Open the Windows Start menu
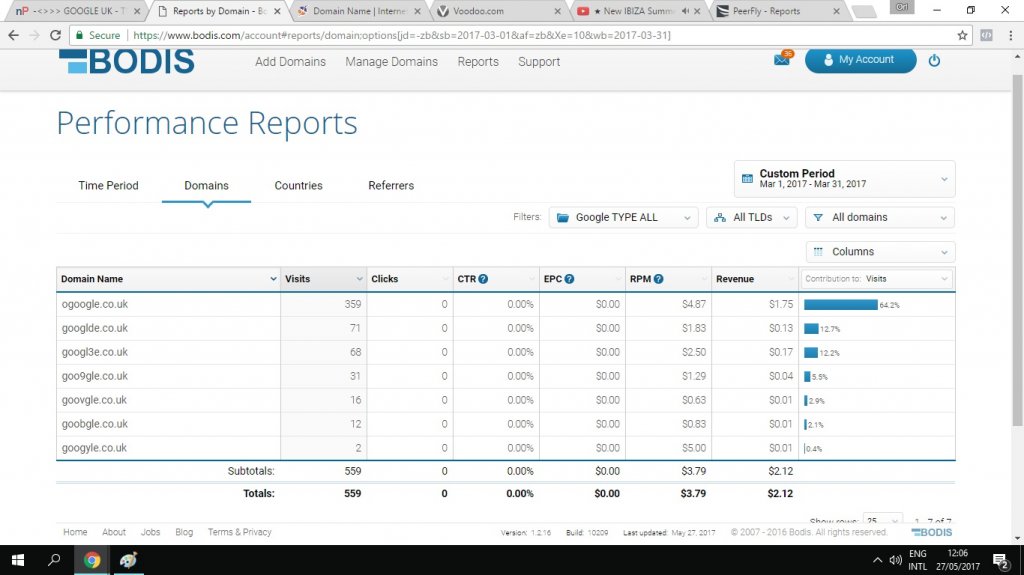 coord(18,560)
